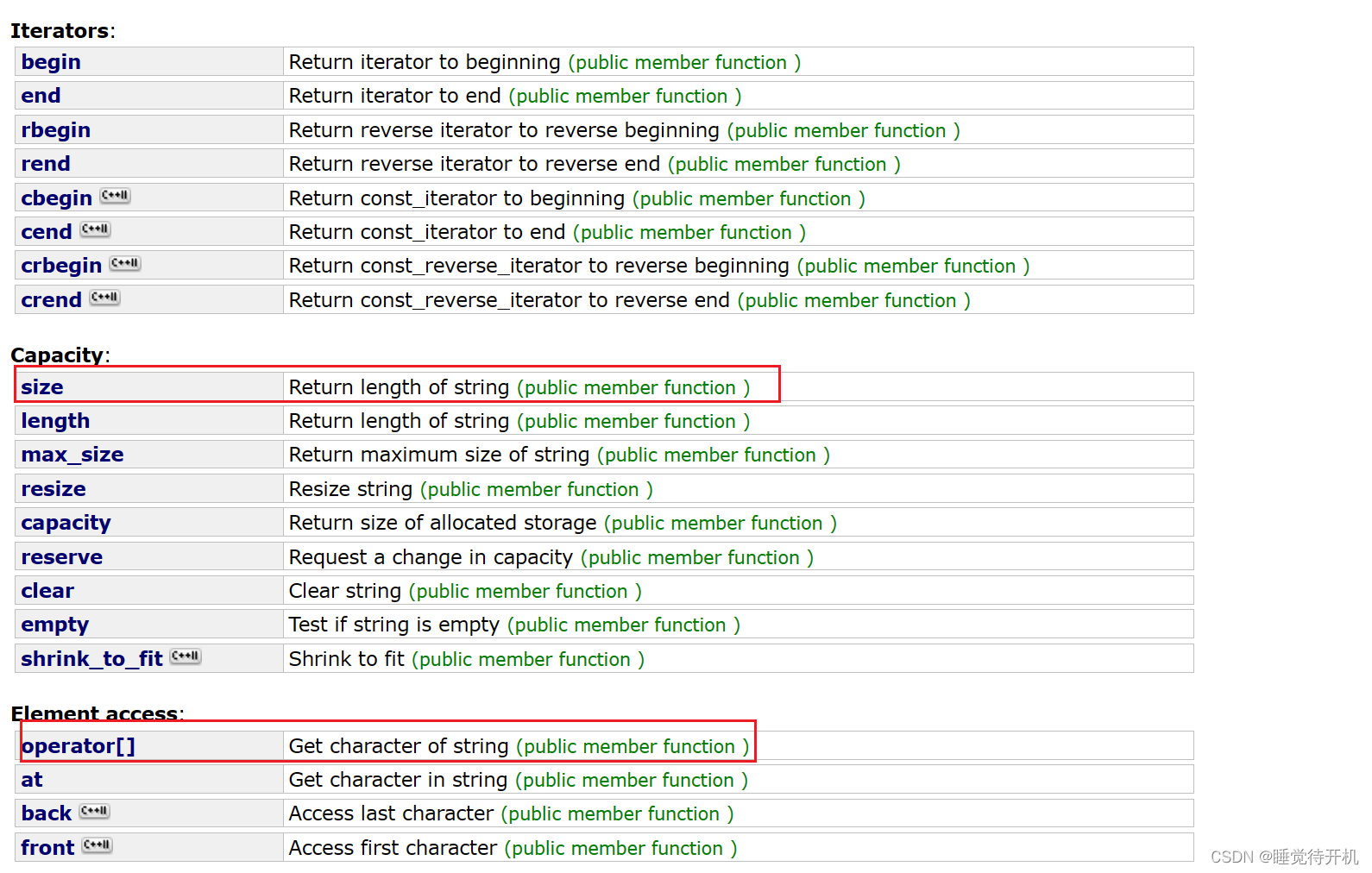Select 'Return const_reverse_iterator to reverse end' text
Image resolution: width=1372 pixels, height=873 pixels.
(x=509, y=300)
